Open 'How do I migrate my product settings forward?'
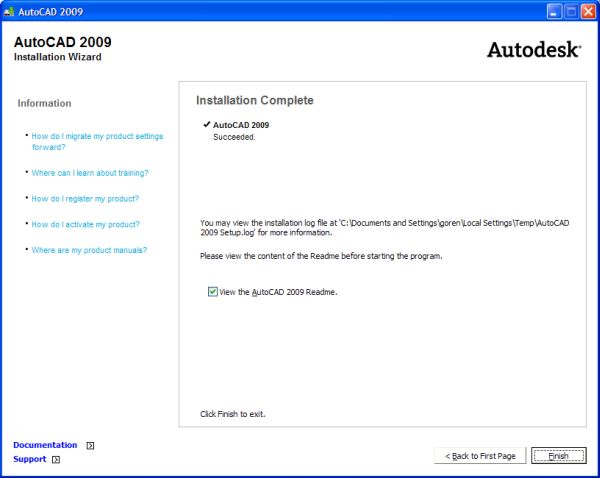Viewport: 600px width, 478px height. tap(97, 142)
